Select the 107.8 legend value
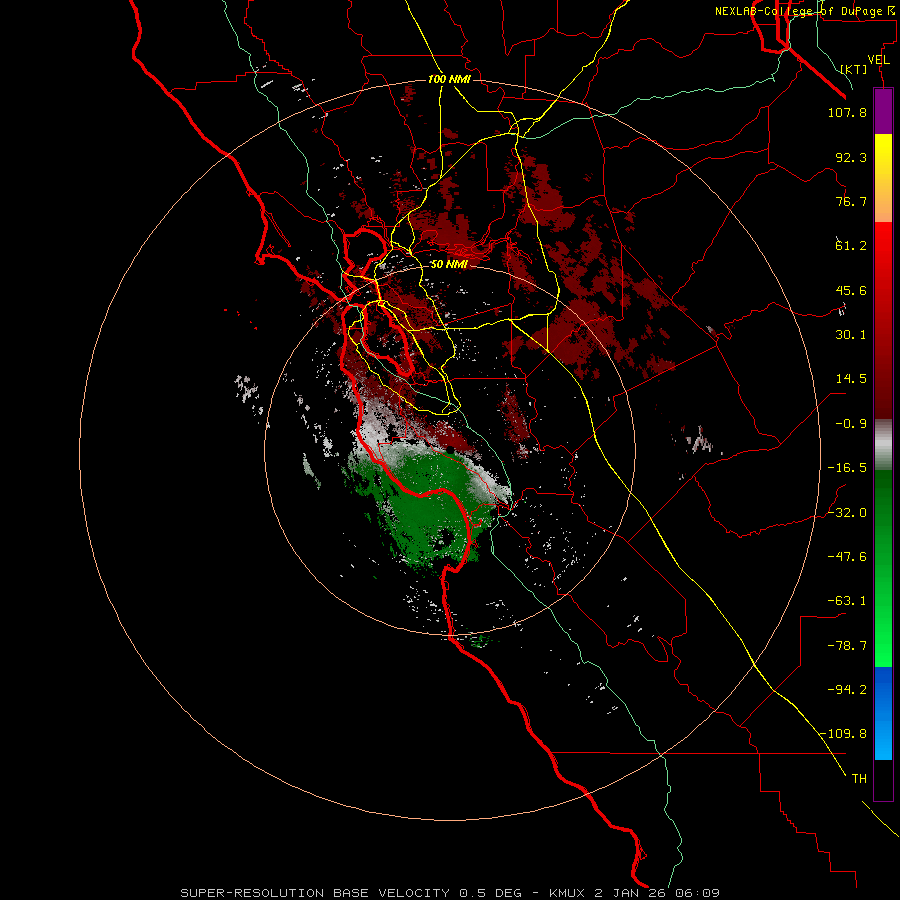The height and width of the screenshot is (900, 900). tap(847, 112)
